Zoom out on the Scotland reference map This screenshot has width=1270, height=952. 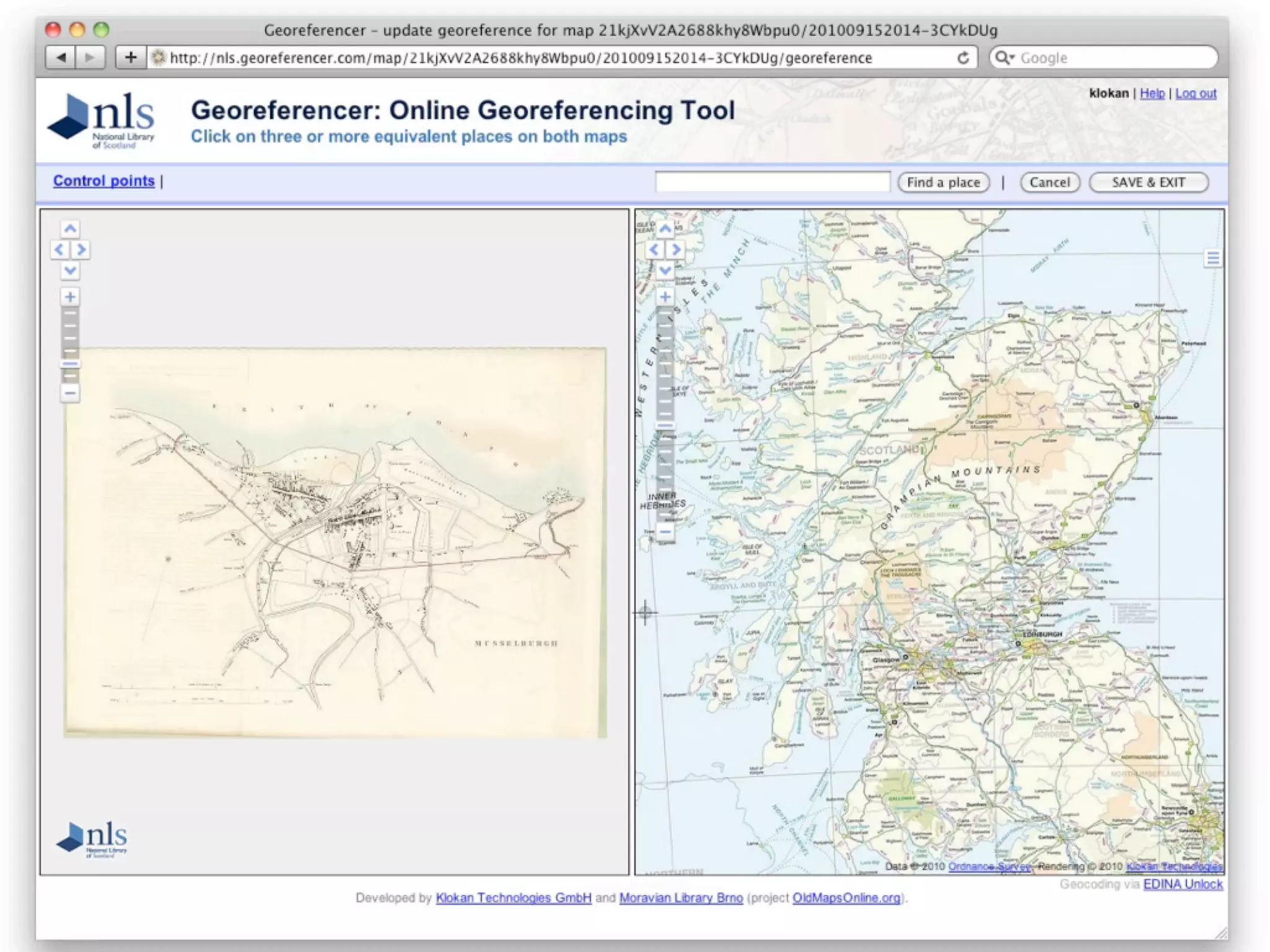[665, 532]
